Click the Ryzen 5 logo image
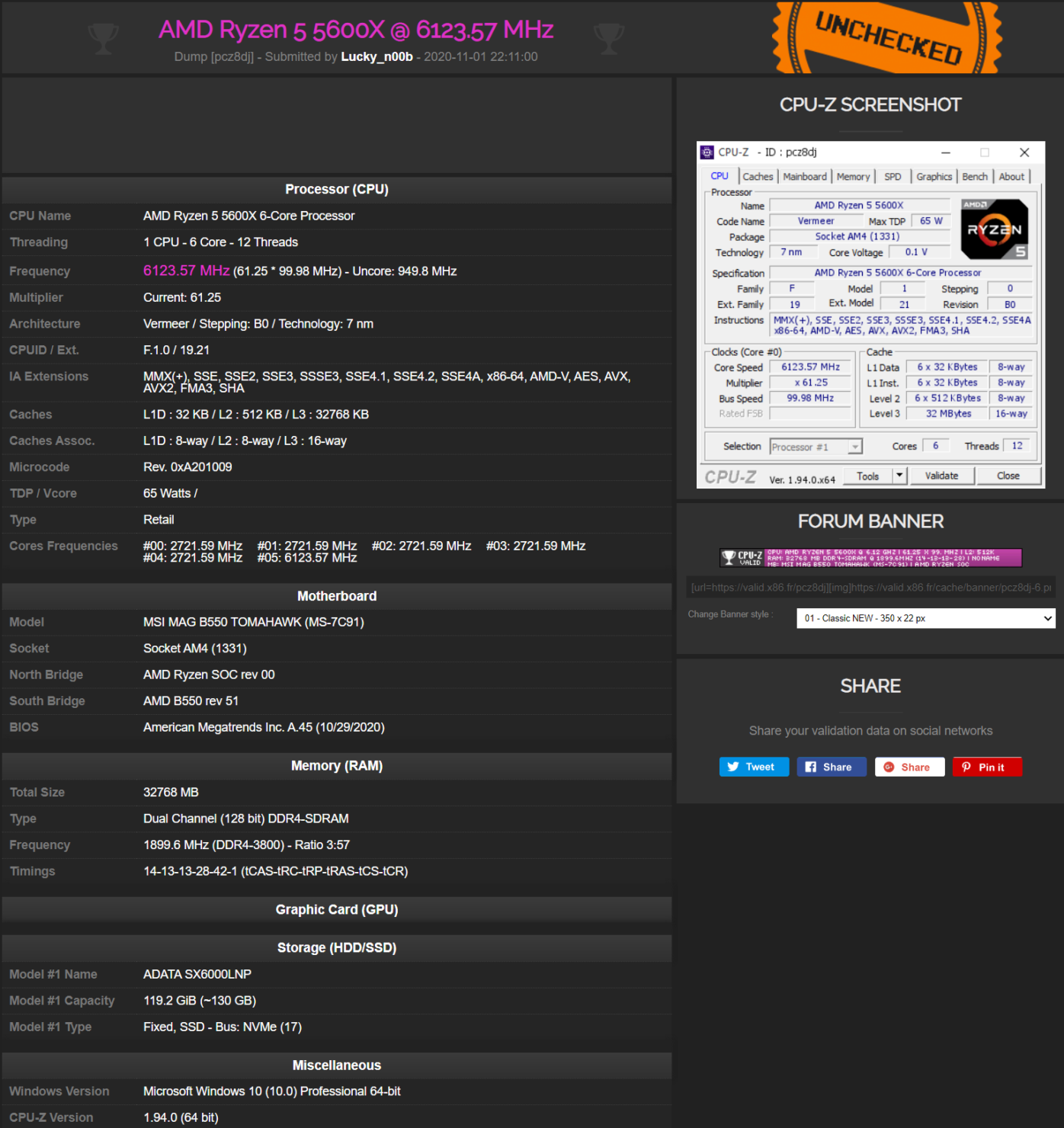 995,229
